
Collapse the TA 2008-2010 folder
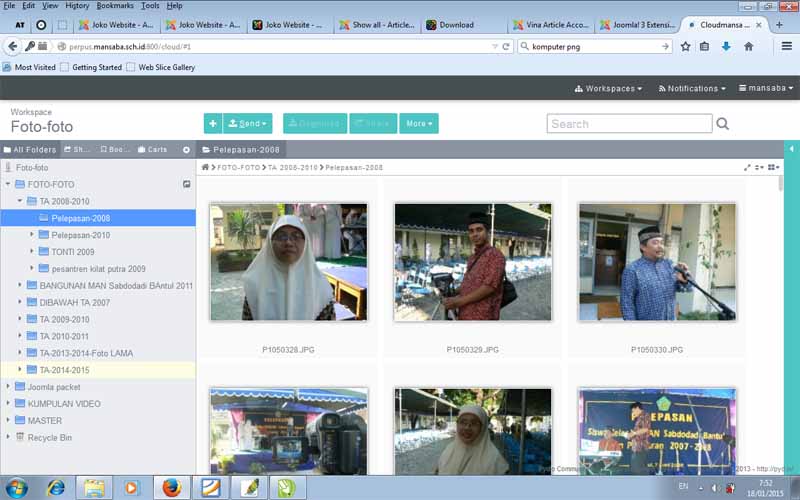pos(20,201)
